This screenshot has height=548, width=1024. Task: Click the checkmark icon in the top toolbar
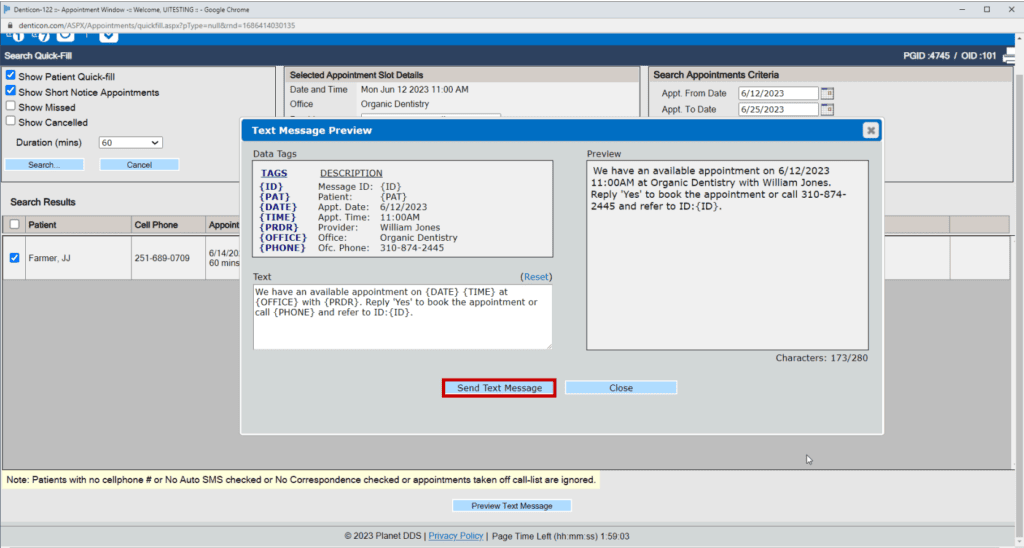[109, 36]
